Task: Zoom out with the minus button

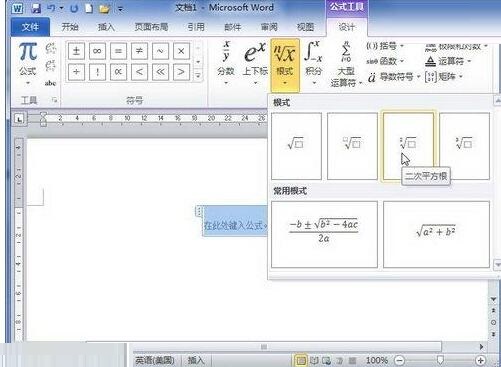Action: [399, 360]
